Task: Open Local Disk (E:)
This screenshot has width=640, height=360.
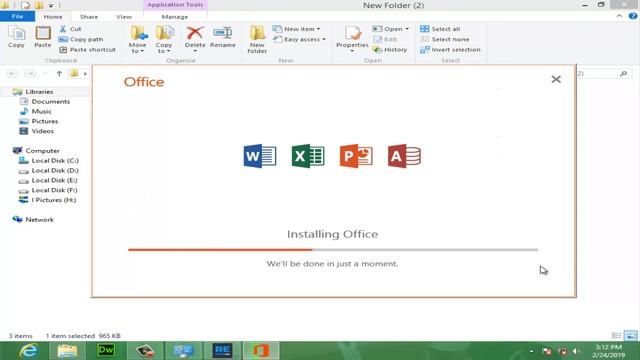Action: tap(54, 180)
